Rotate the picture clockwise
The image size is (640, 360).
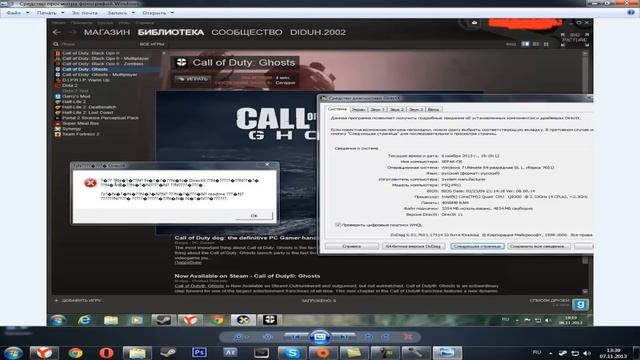tap(386, 337)
